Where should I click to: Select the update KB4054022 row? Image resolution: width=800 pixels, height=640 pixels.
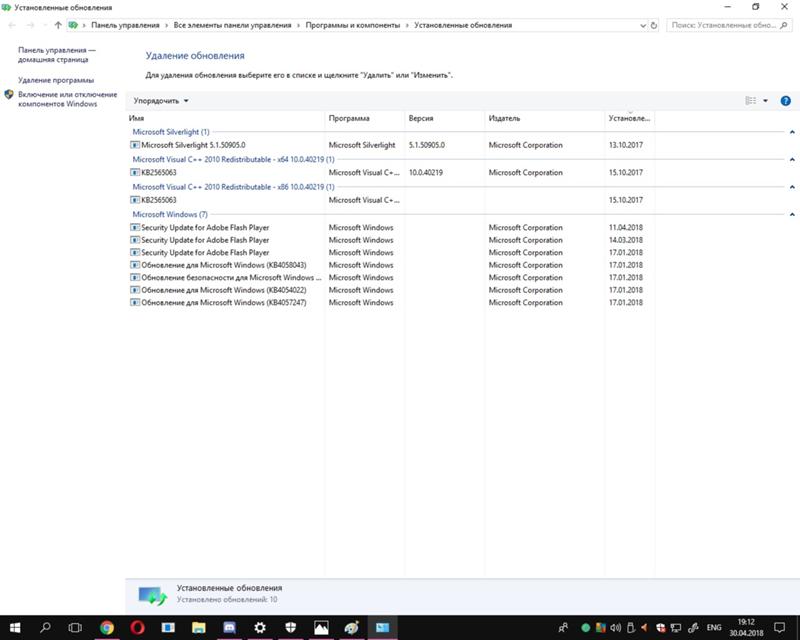tap(391, 290)
